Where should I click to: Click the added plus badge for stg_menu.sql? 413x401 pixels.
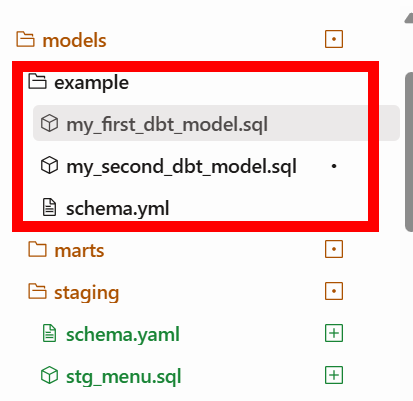(x=334, y=375)
